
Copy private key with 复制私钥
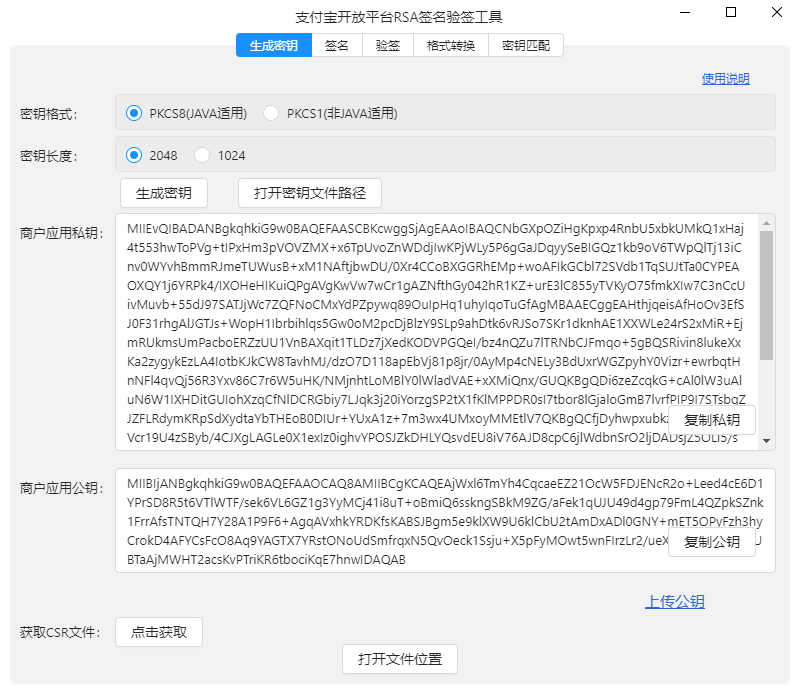point(712,420)
